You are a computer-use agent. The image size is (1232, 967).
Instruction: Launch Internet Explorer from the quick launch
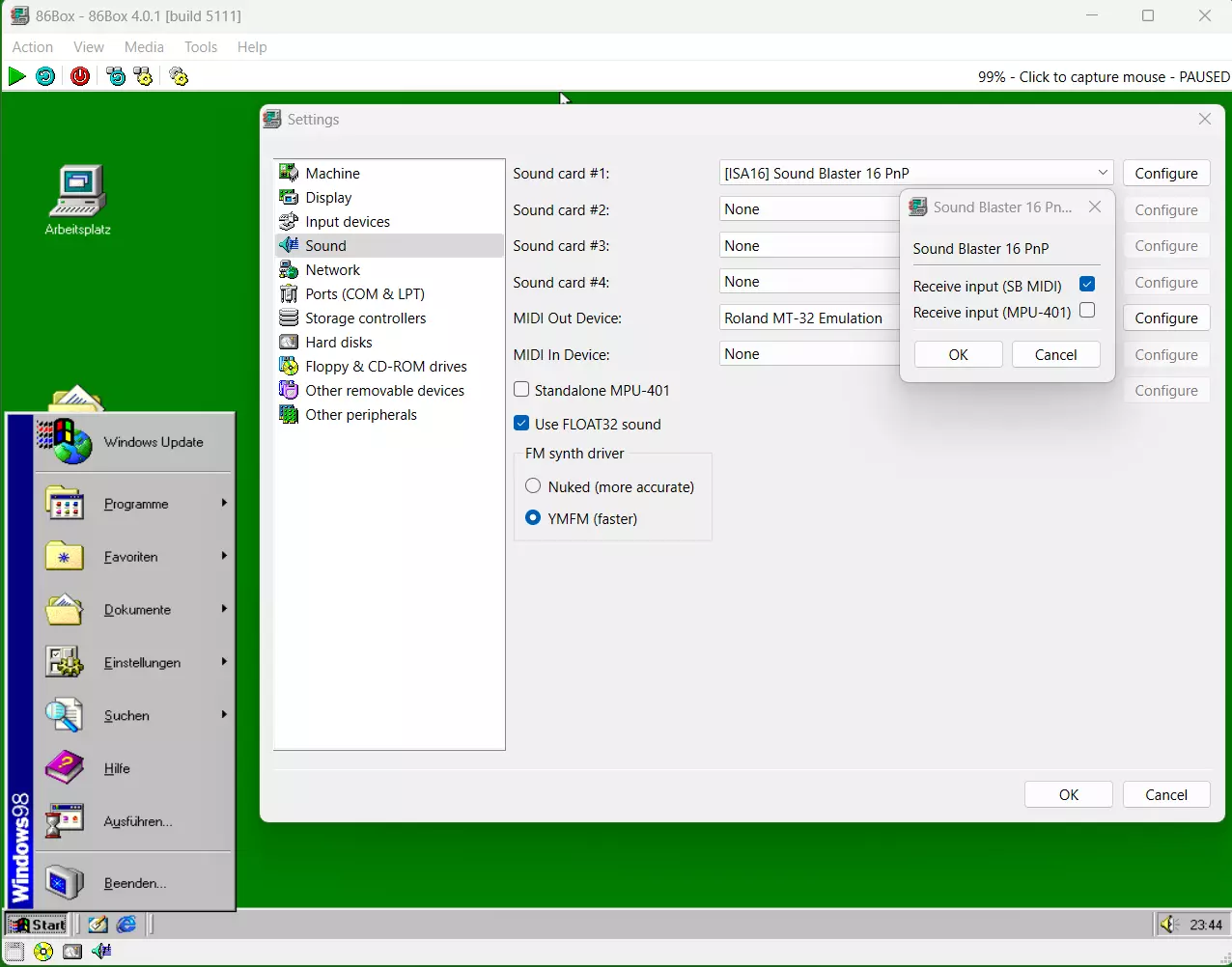(126, 925)
